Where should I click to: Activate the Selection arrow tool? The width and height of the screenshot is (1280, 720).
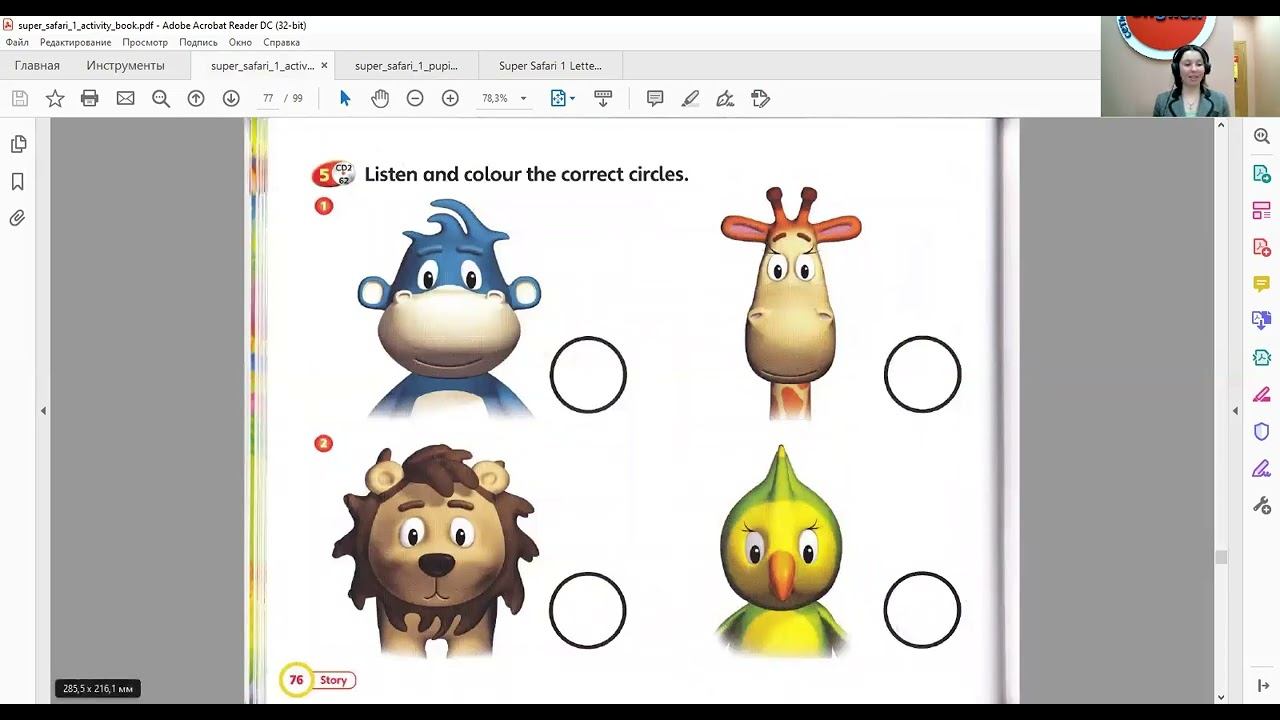coord(345,98)
